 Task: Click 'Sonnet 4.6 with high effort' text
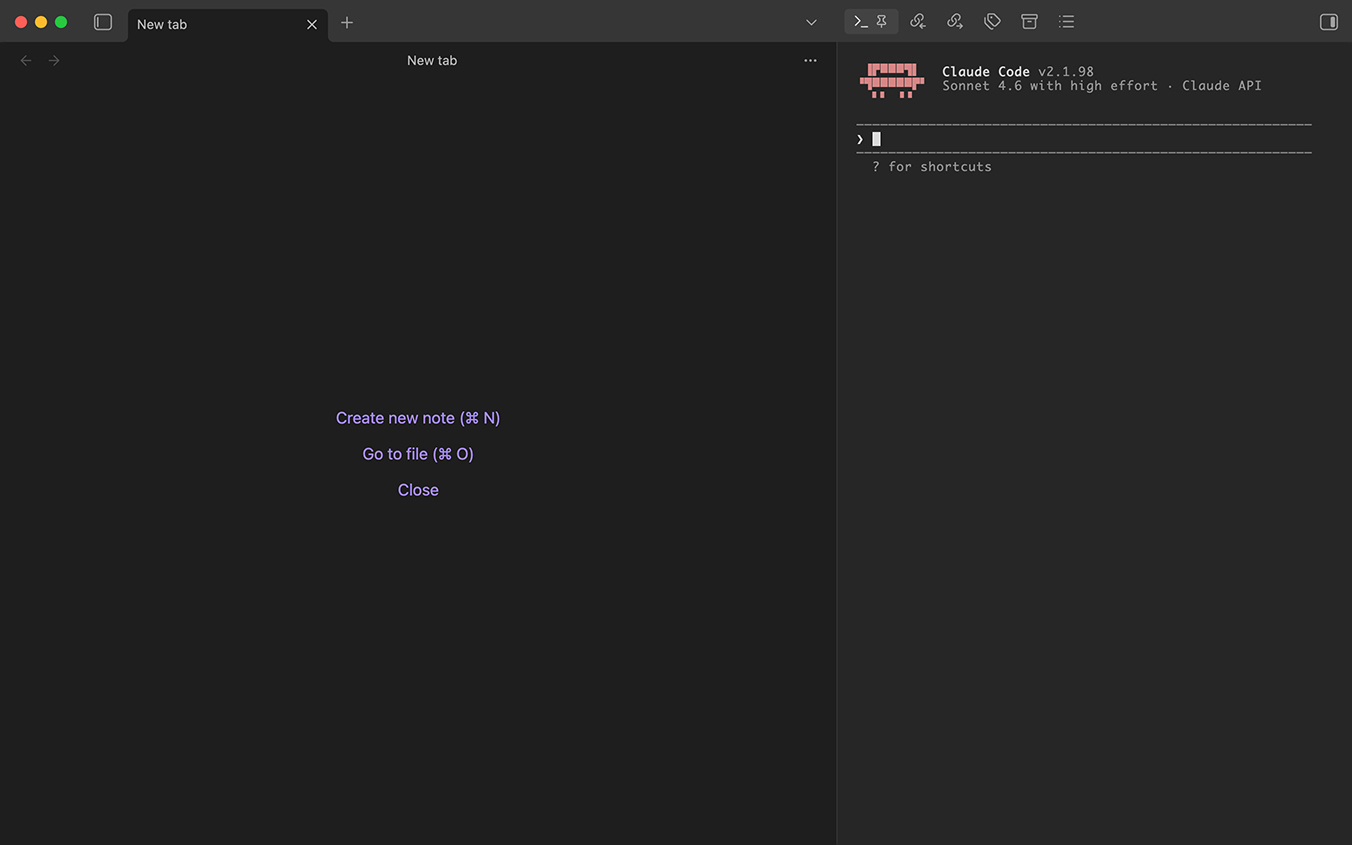[x=1050, y=86]
